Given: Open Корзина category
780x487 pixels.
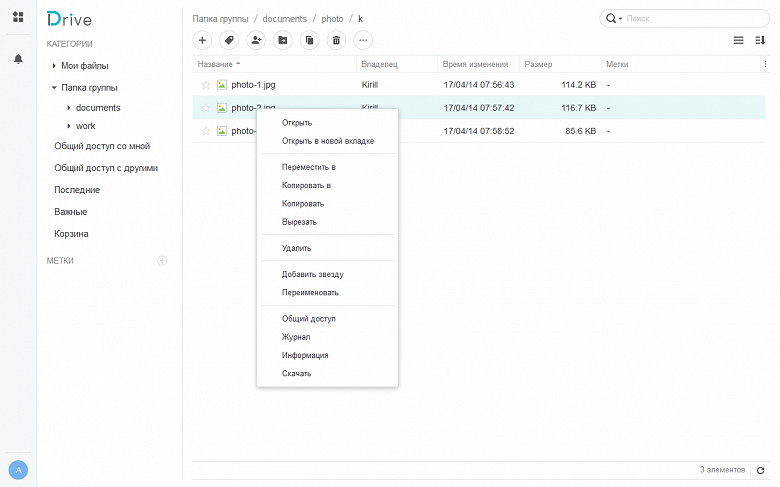Looking at the screenshot, I should point(71,234).
